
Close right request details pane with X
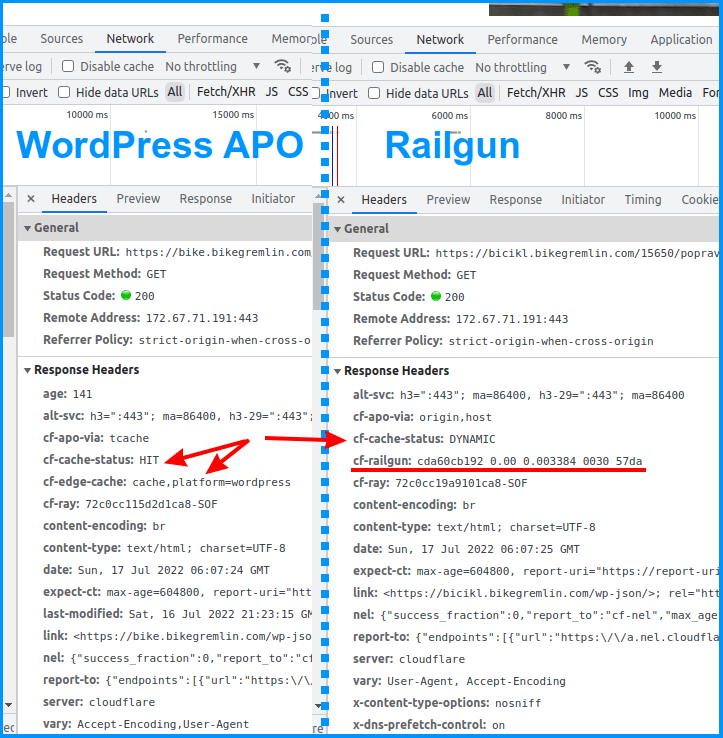341,200
